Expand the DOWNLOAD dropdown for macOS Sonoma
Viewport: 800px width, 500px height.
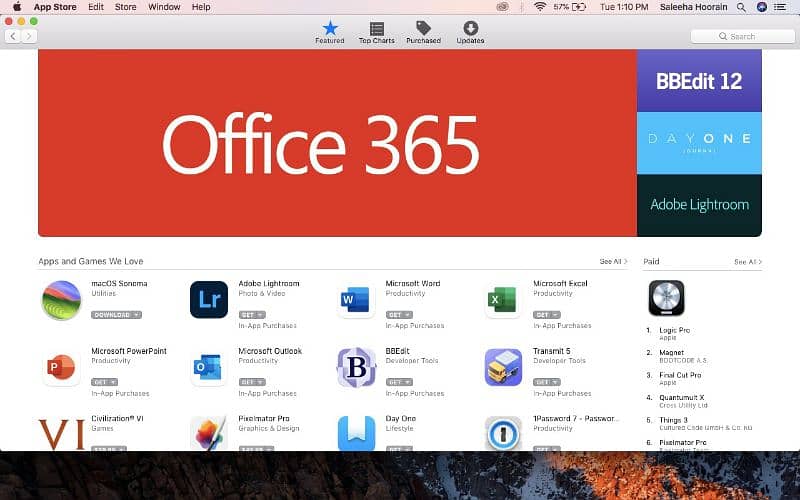tap(135, 315)
